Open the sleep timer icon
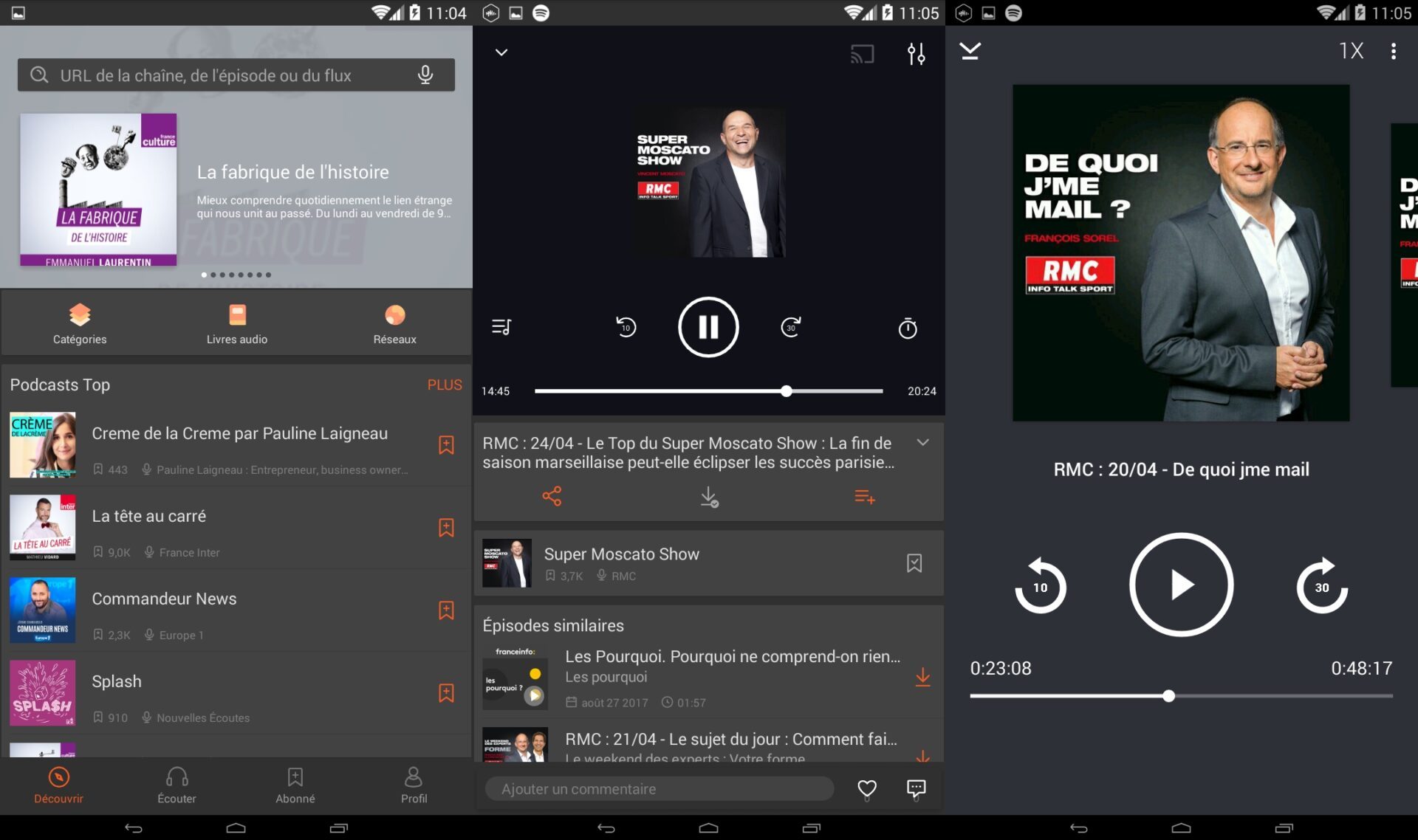Image resolution: width=1418 pixels, height=840 pixels. coord(908,328)
